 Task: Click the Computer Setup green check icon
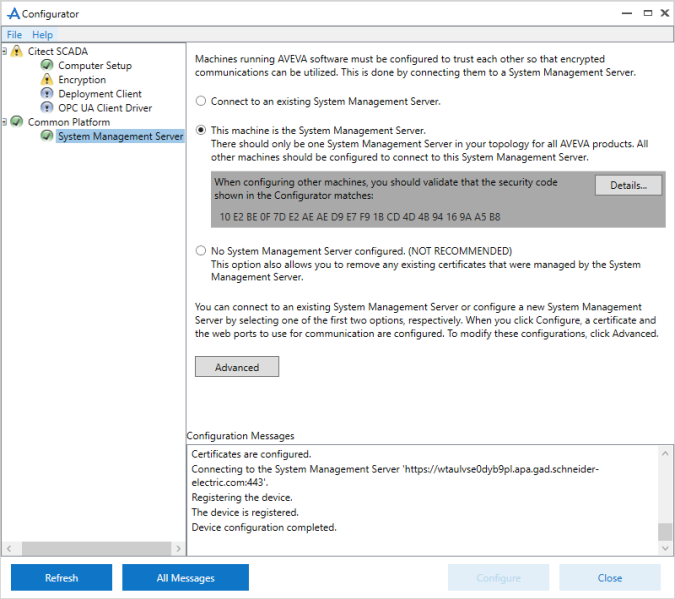[47, 66]
